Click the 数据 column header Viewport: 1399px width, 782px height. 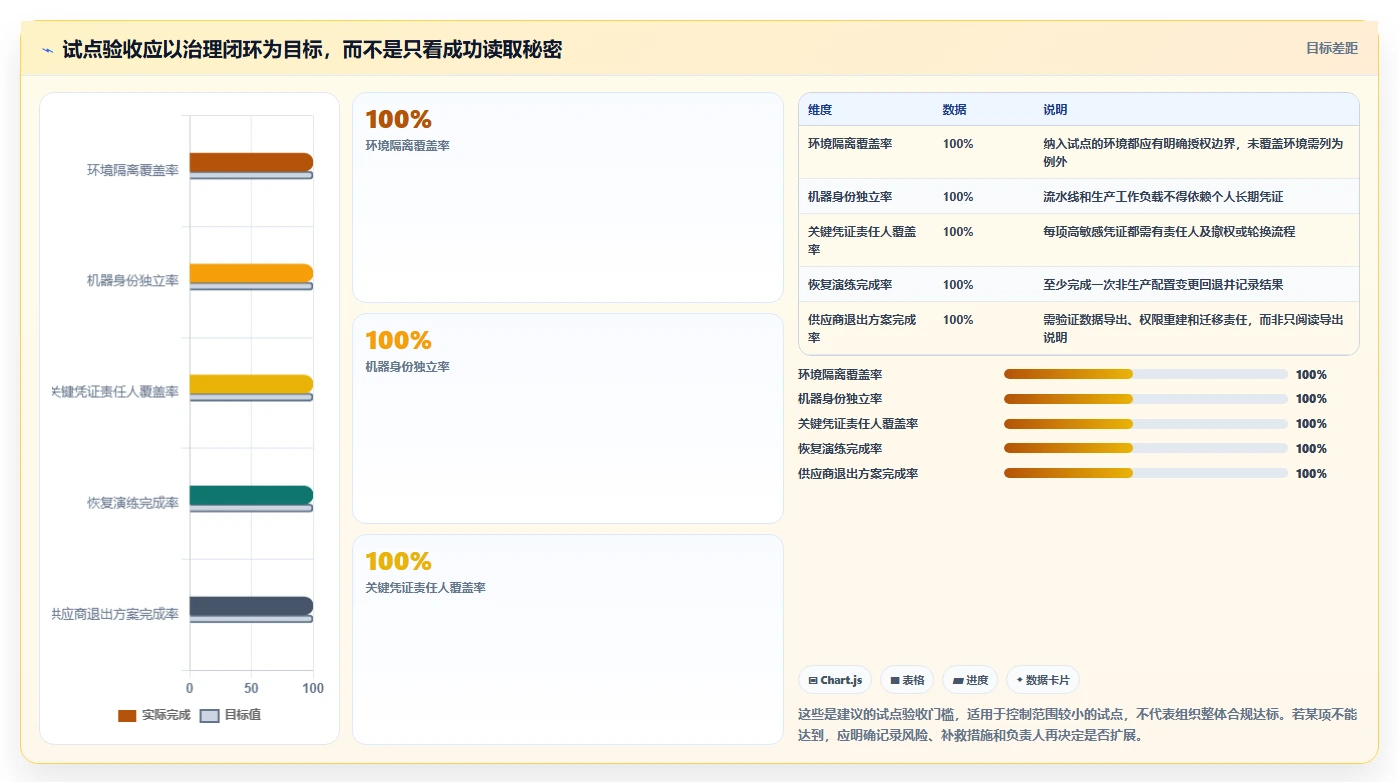955,110
